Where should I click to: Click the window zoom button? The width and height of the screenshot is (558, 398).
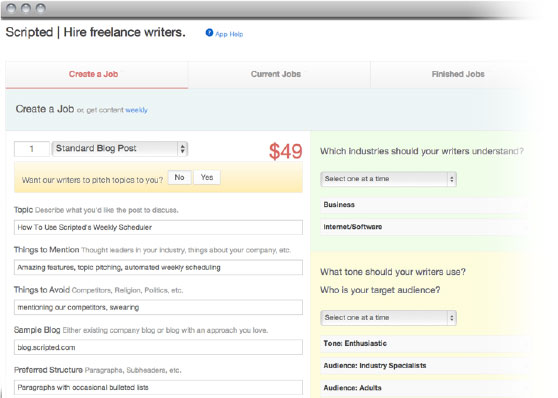41,8
